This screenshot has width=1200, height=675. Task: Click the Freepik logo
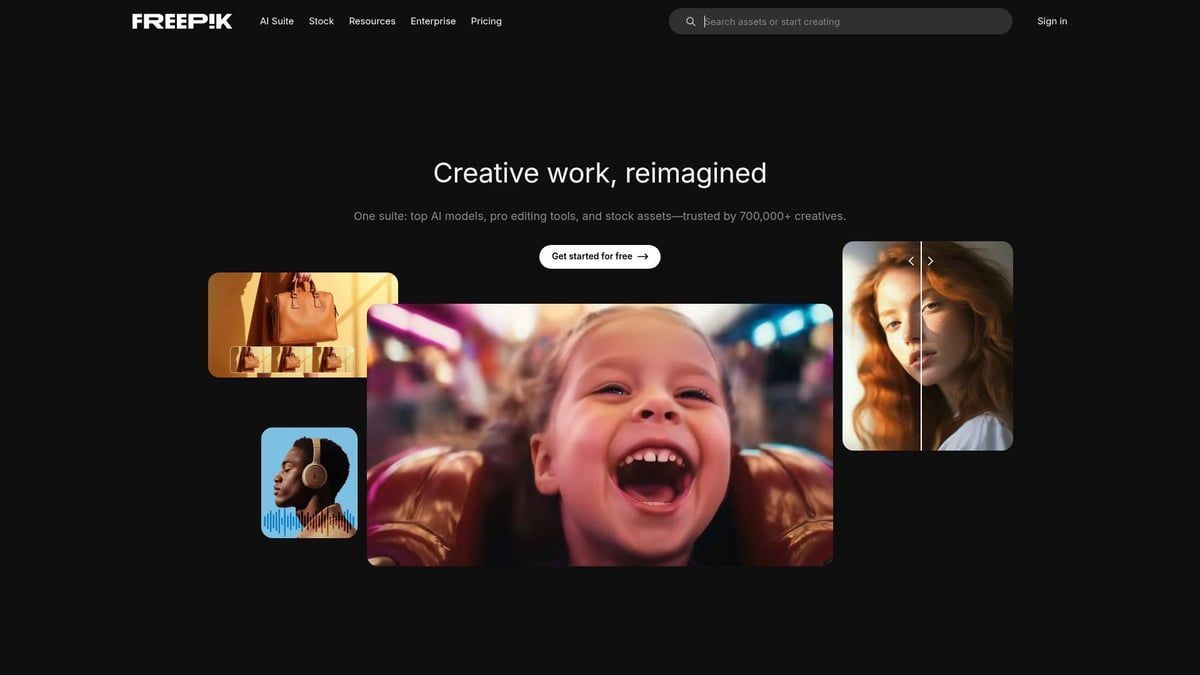pos(181,20)
